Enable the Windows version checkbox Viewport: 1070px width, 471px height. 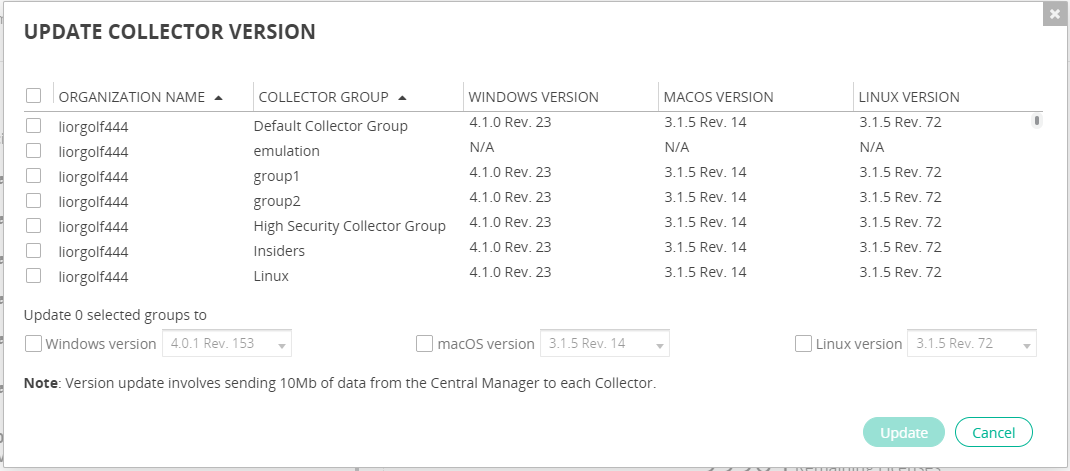(33, 344)
